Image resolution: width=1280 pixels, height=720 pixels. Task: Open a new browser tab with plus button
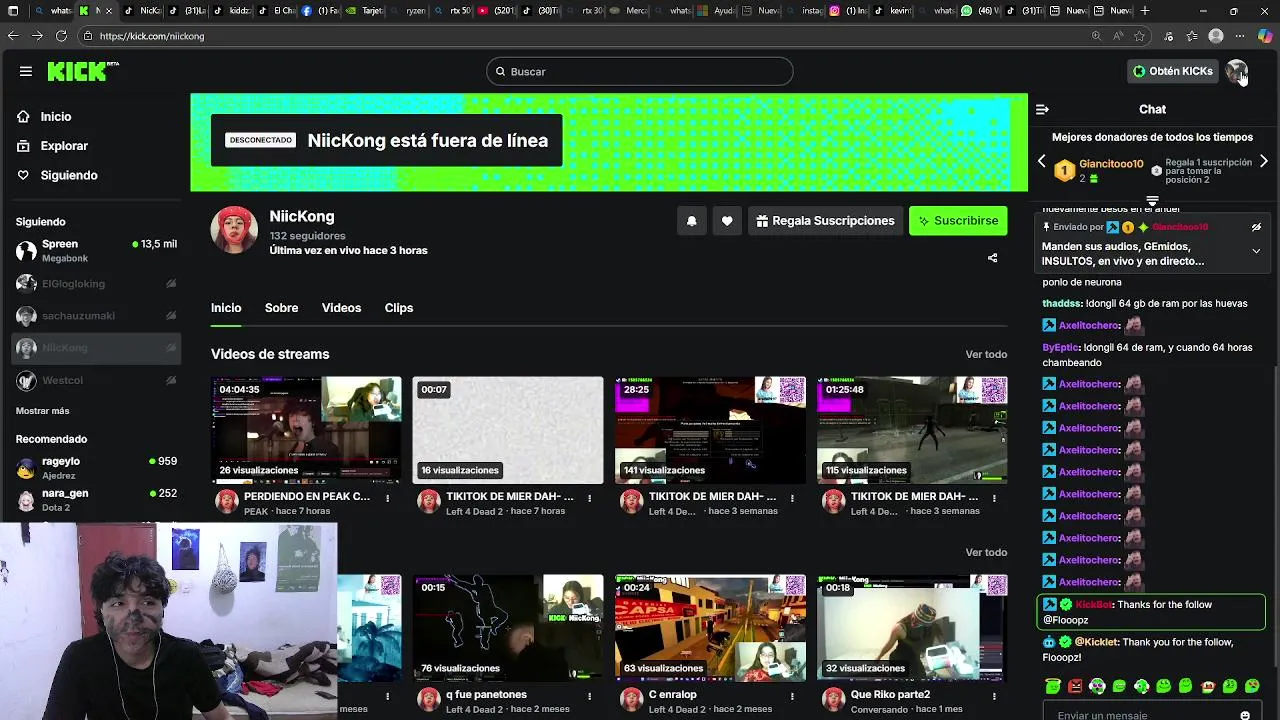pyautogui.click(x=1145, y=11)
